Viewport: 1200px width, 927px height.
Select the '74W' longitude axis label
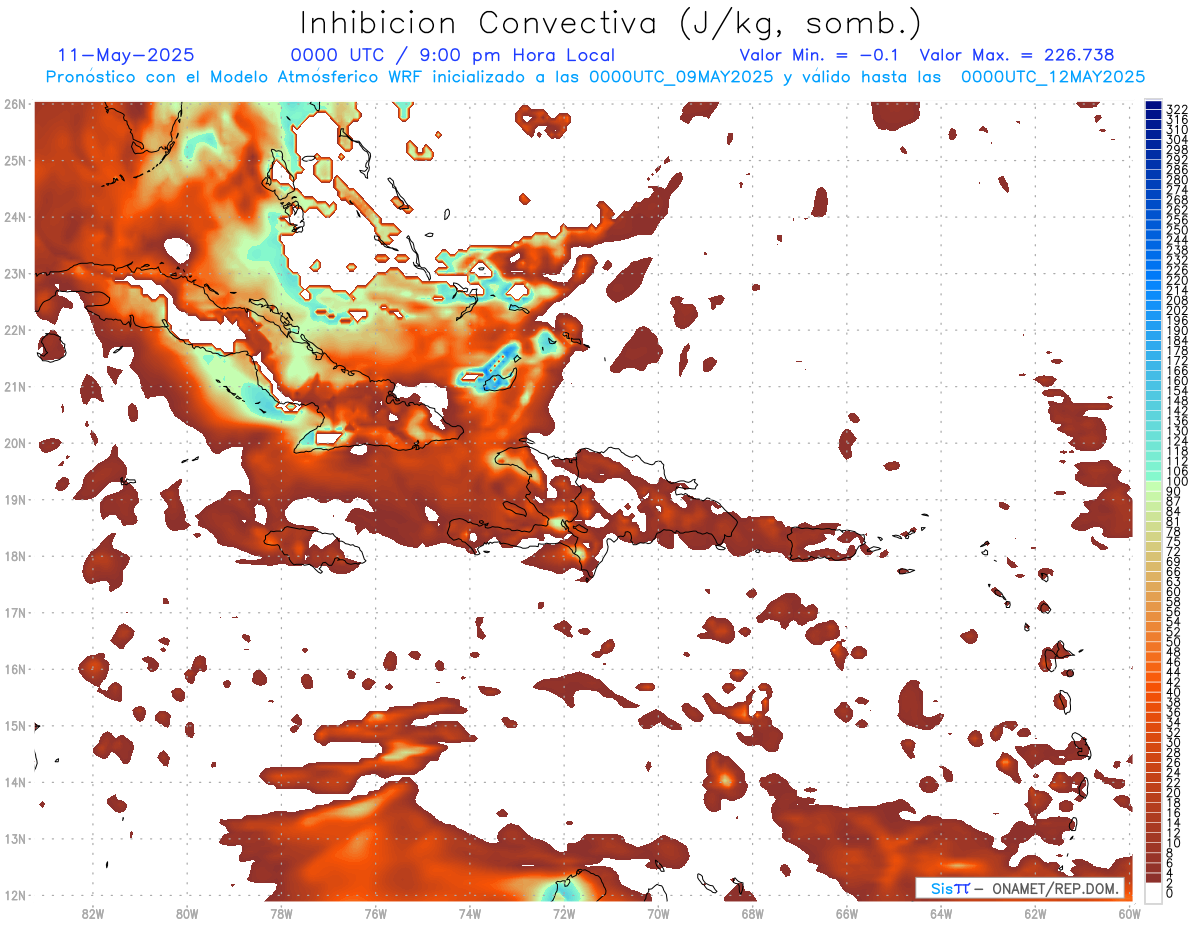470,913
